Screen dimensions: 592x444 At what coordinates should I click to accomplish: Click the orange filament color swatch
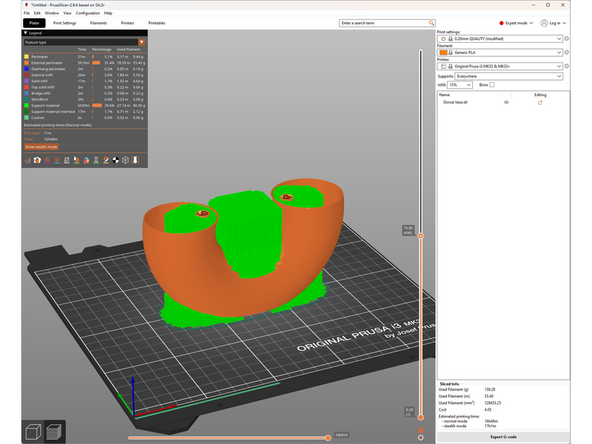coord(443,52)
